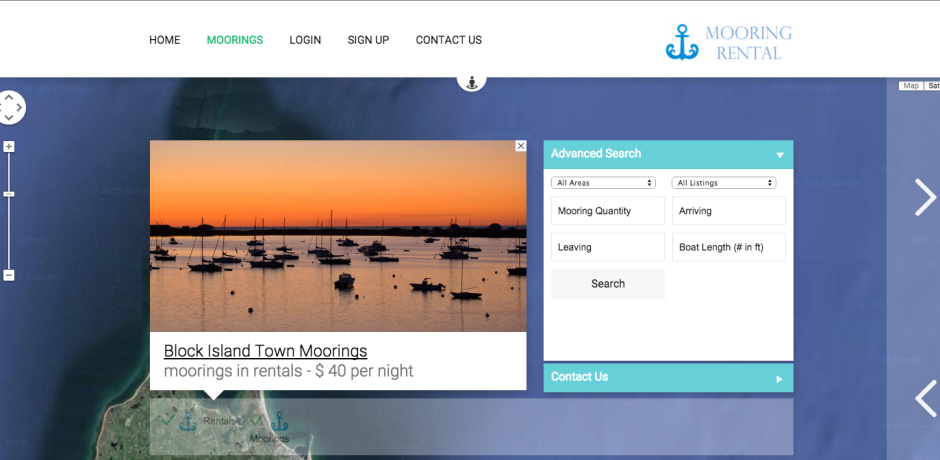This screenshot has width=940, height=460.
Task: Close the Block Island info popup
Action: click(x=520, y=146)
